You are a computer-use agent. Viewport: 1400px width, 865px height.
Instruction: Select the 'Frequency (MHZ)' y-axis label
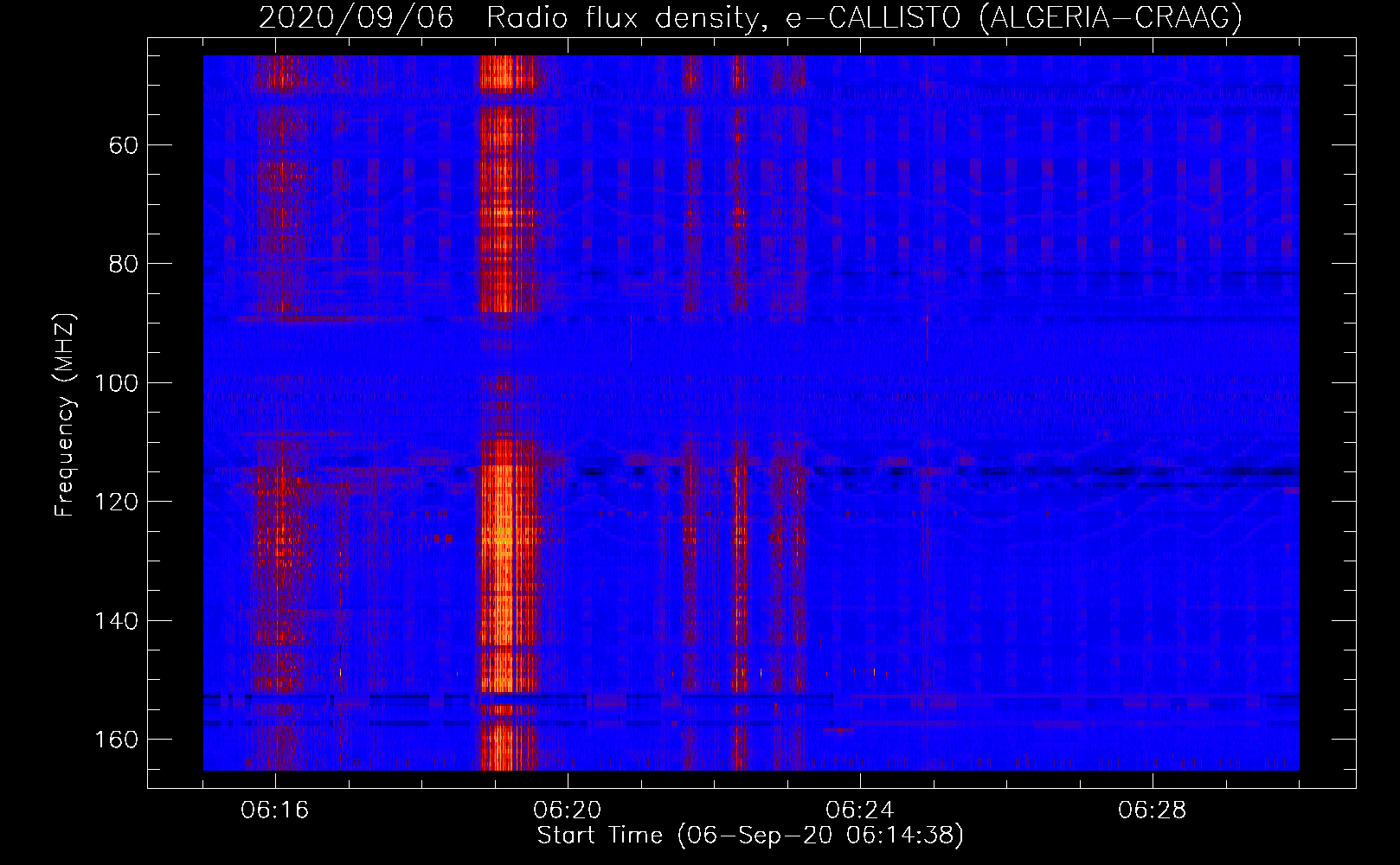[65, 414]
